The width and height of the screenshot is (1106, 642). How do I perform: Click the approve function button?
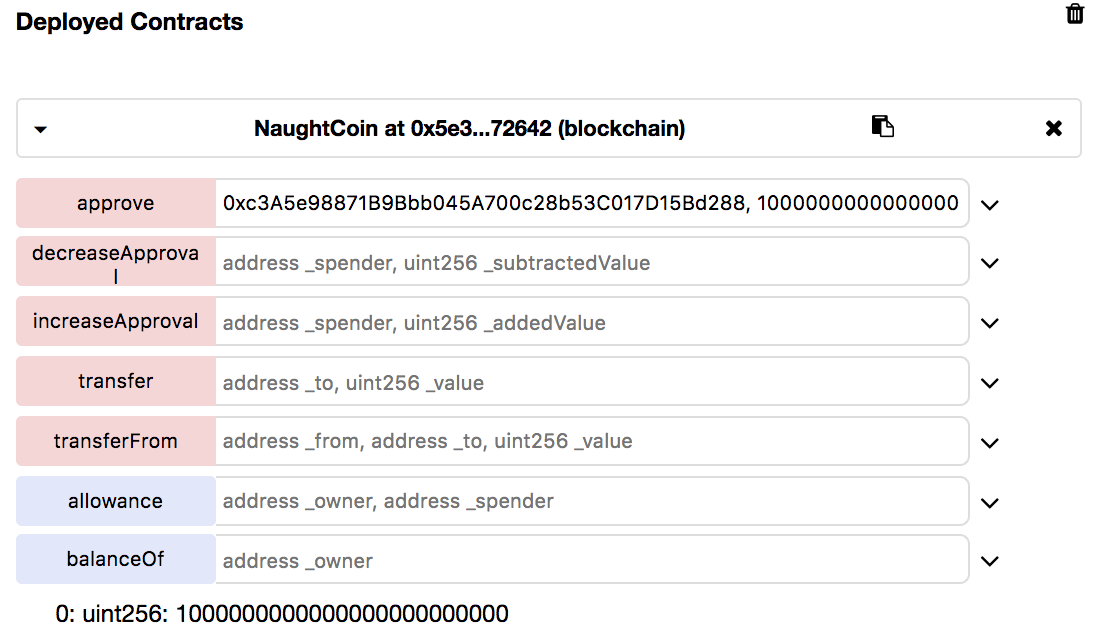click(116, 203)
